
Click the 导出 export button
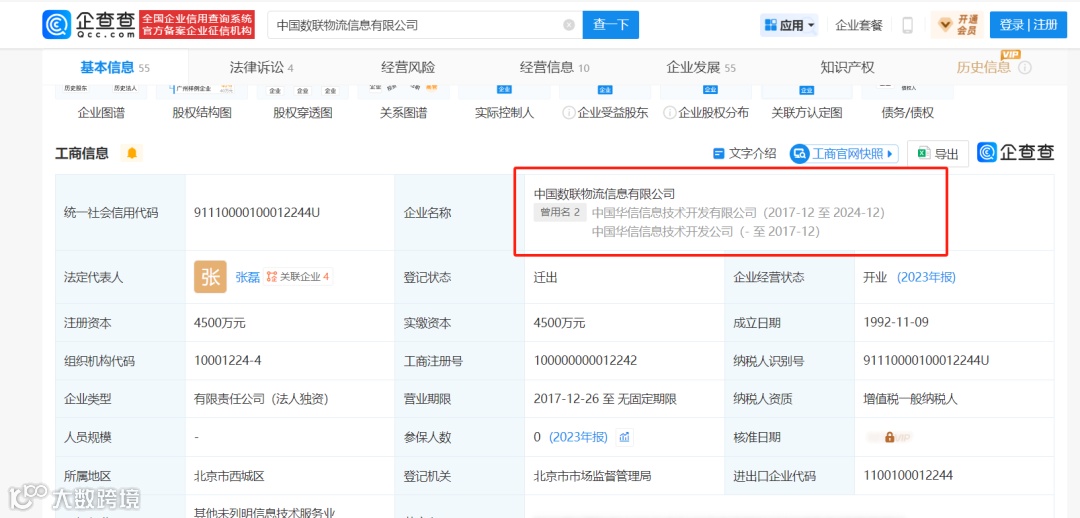tap(937, 154)
